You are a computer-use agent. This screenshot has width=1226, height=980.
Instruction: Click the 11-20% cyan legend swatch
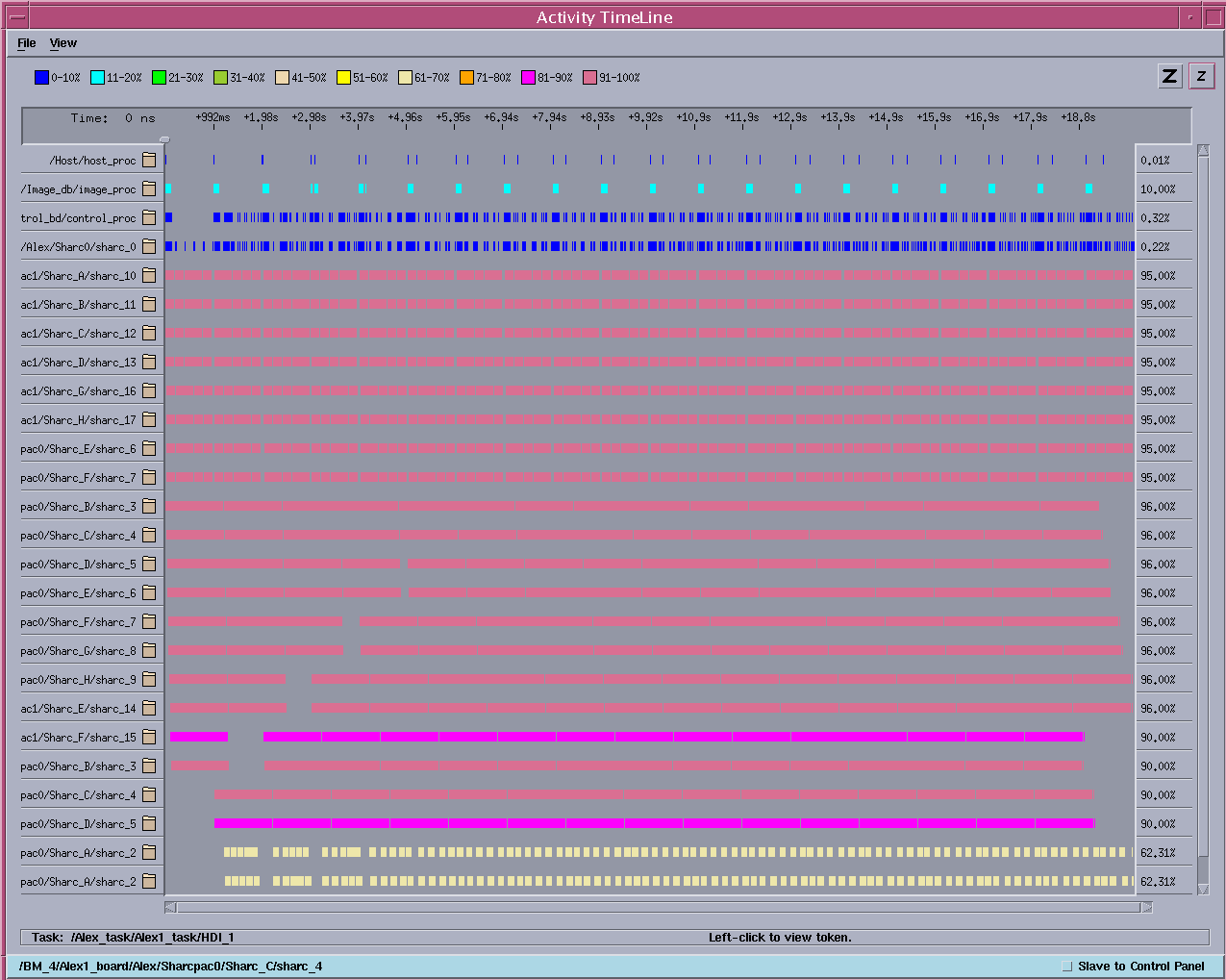click(97, 78)
